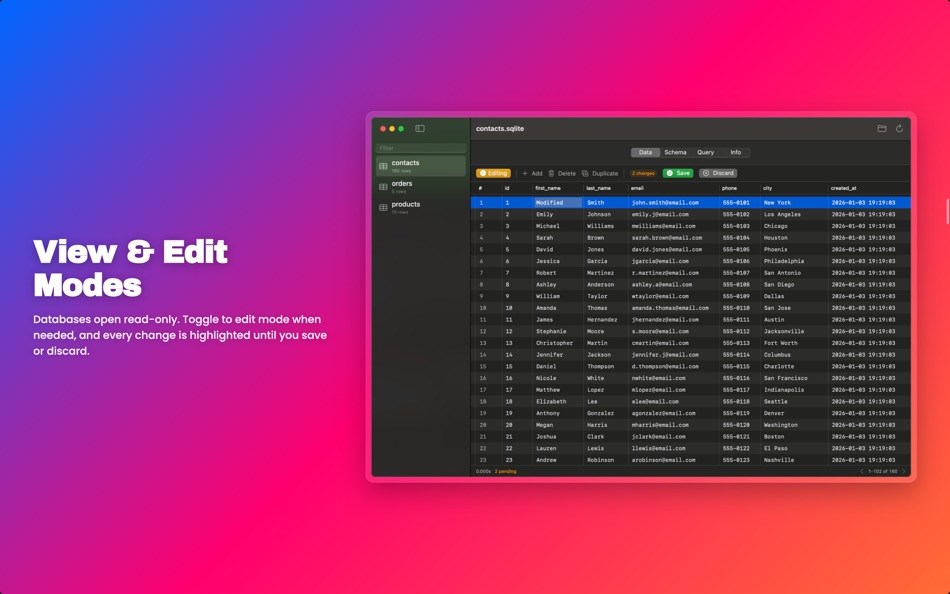The image size is (950, 594).
Task: Click the orange 2 changes badge
Action: pyautogui.click(x=641, y=172)
